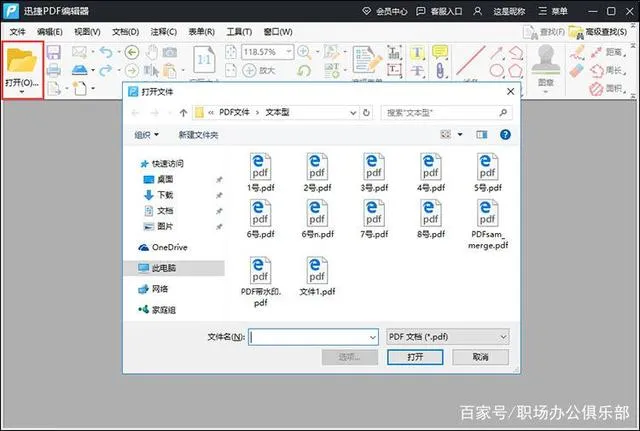
Task: Click the actual size 1:1 page icon
Action: click(204, 60)
